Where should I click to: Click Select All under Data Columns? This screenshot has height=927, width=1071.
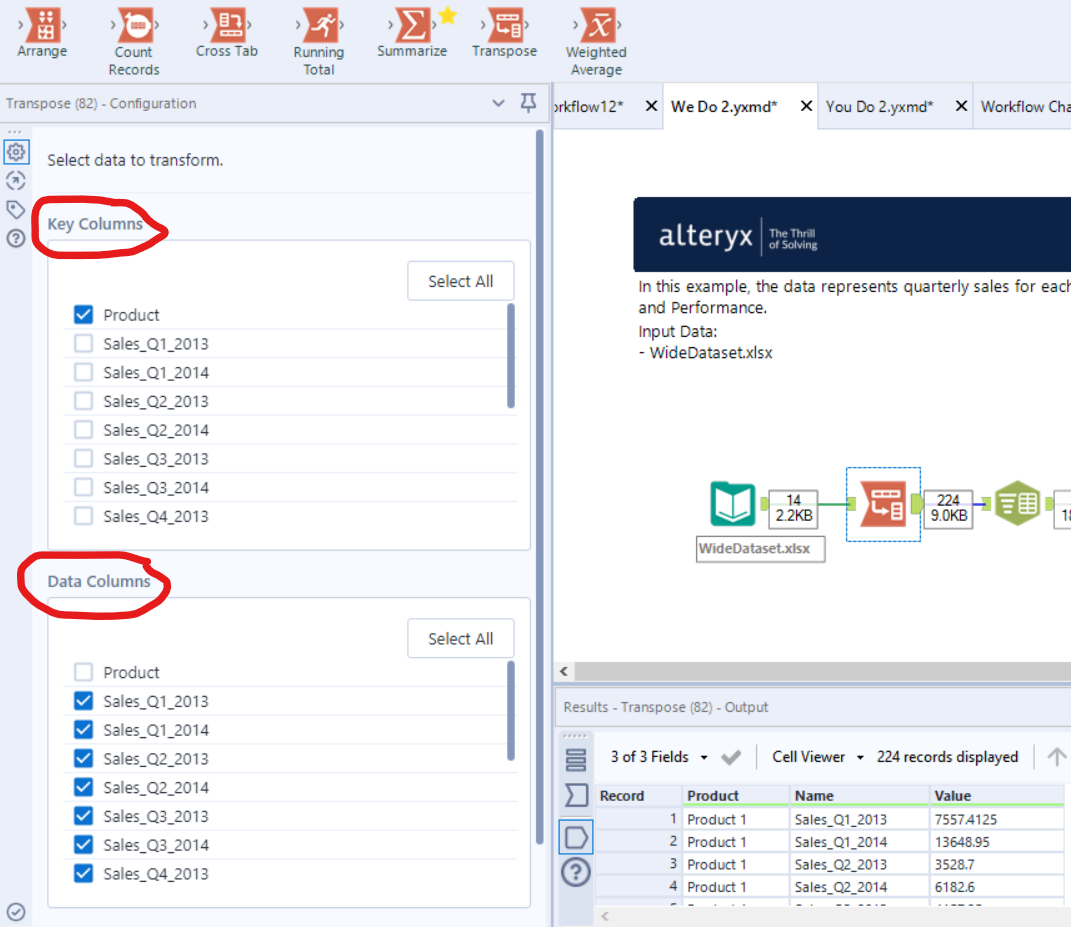pyautogui.click(x=461, y=638)
